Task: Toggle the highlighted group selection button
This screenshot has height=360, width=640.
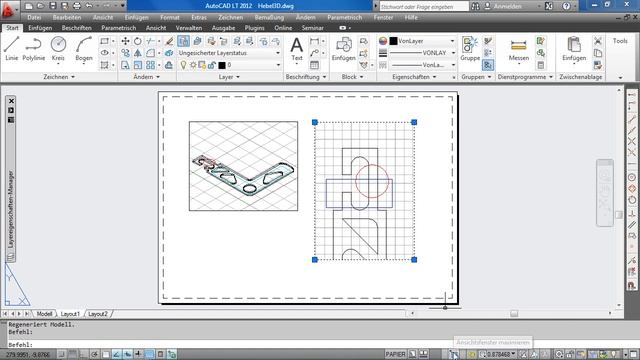Action: click(488, 65)
